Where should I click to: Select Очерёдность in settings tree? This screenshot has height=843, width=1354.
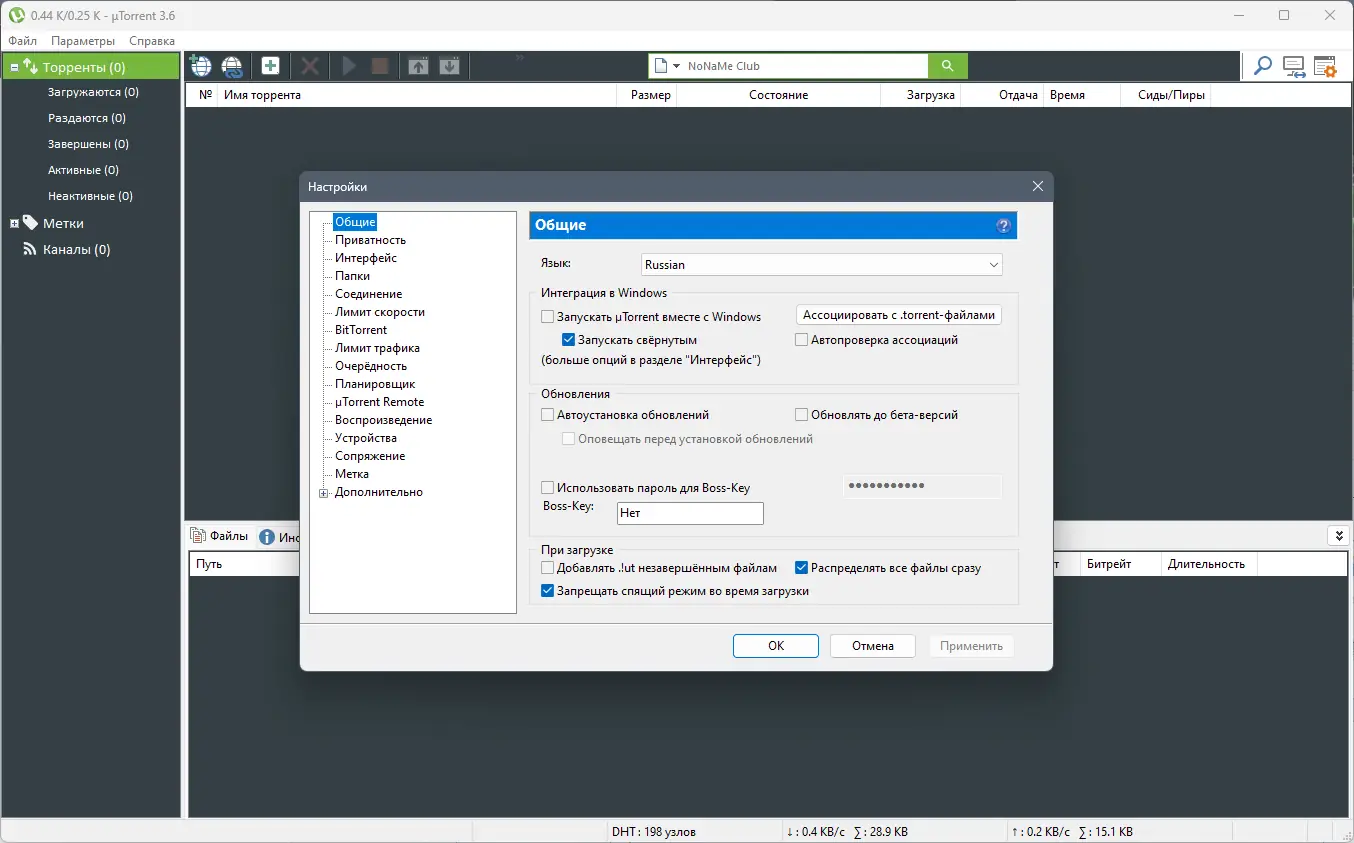pos(371,366)
